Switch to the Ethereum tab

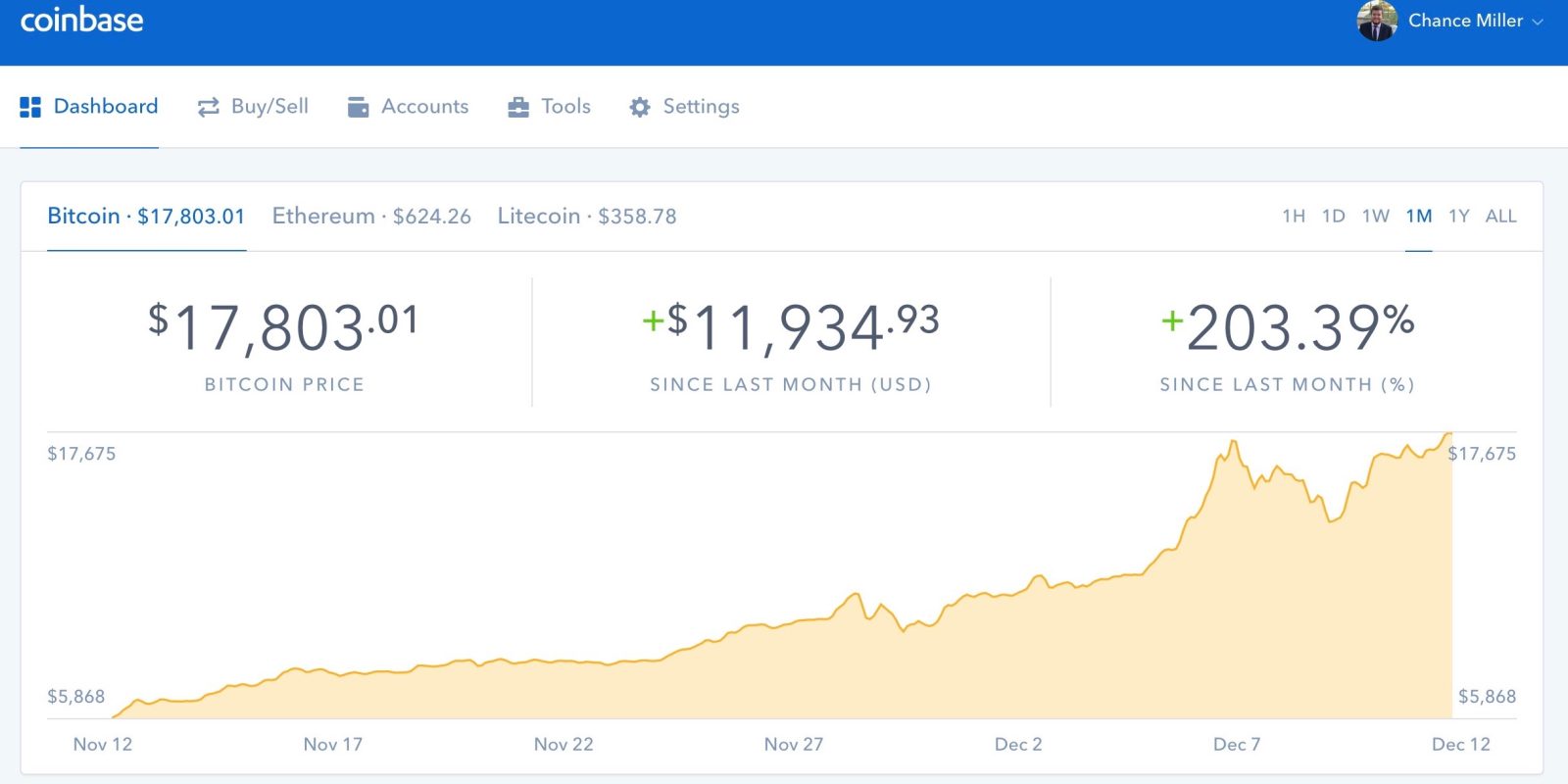click(x=371, y=216)
